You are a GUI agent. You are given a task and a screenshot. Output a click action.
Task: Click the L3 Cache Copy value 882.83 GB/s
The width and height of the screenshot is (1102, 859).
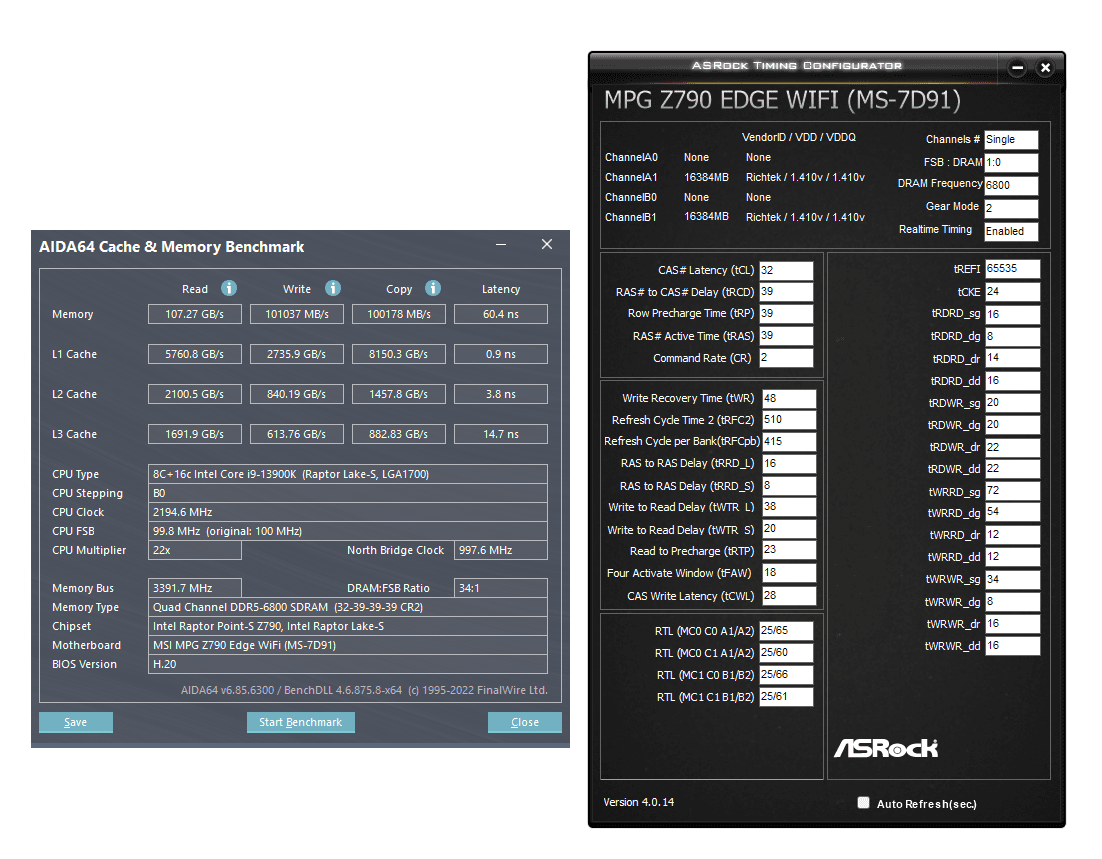tap(398, 434)
